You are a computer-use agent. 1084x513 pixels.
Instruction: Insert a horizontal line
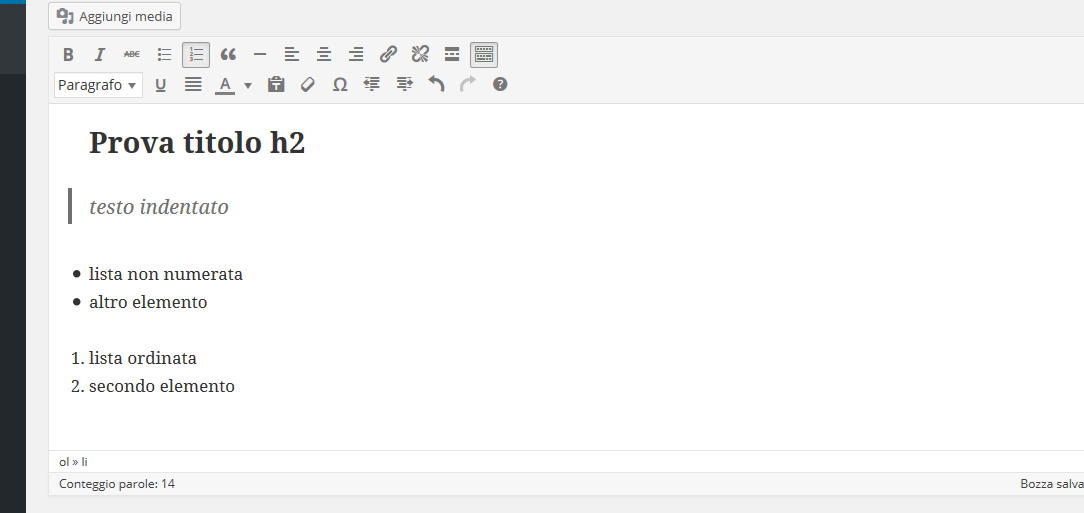point(260,55)
